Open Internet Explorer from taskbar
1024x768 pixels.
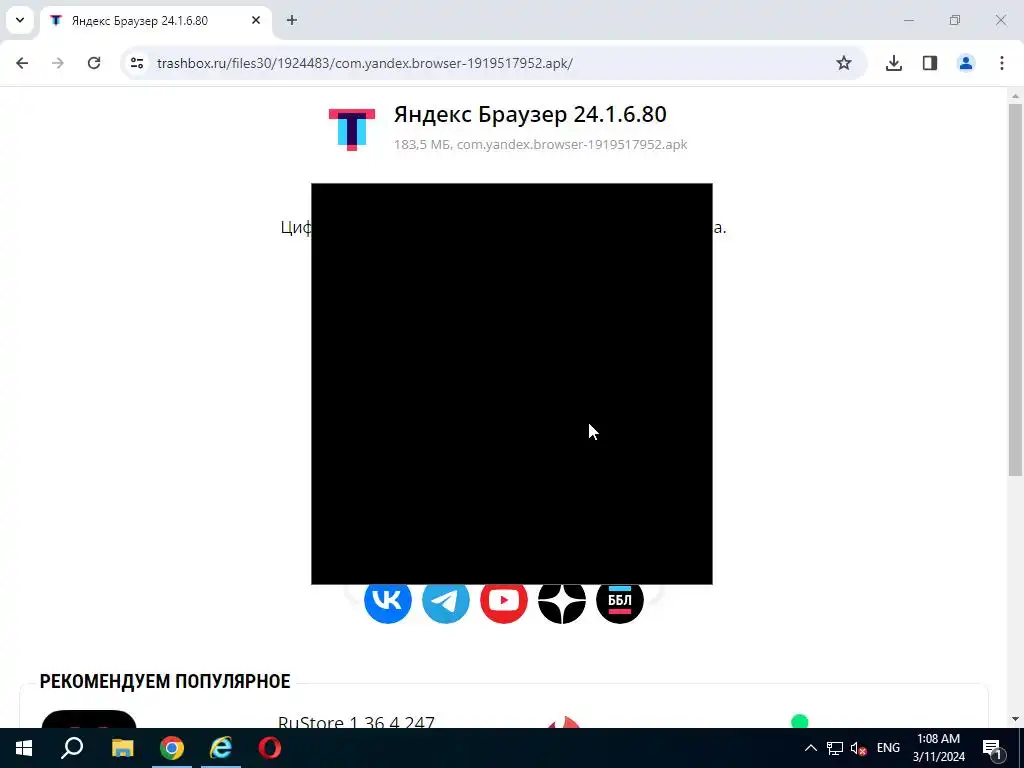[x=221, y=748]
